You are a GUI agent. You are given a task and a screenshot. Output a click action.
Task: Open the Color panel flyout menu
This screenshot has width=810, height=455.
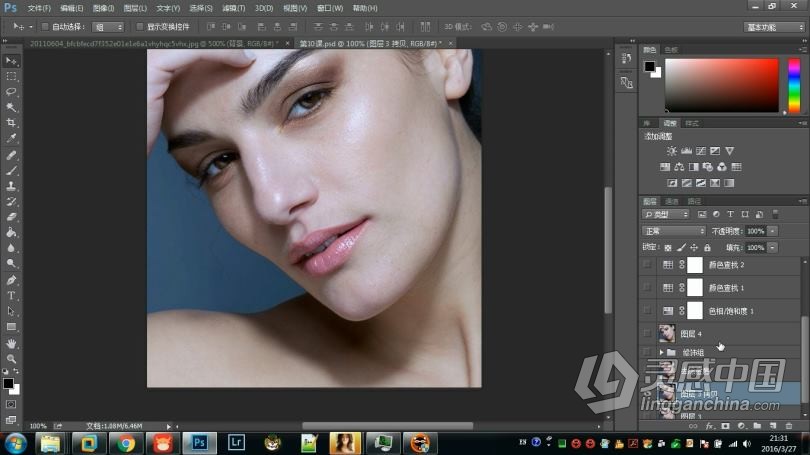pos(802,50)
